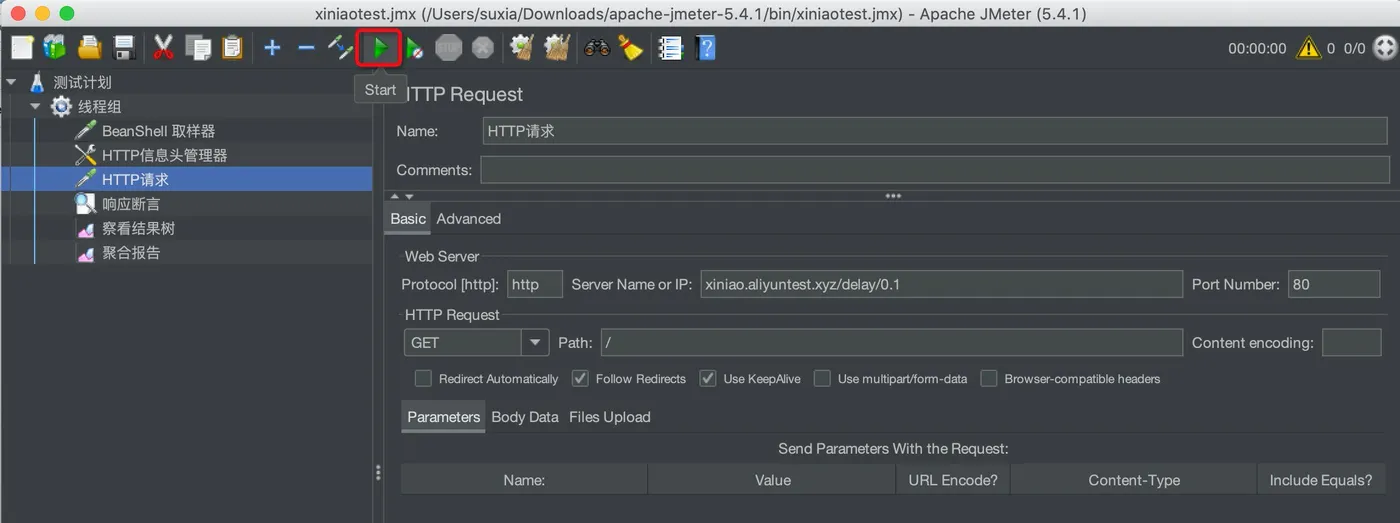Clear all results icon
The image size is (1400, 523).
(556, 47)
